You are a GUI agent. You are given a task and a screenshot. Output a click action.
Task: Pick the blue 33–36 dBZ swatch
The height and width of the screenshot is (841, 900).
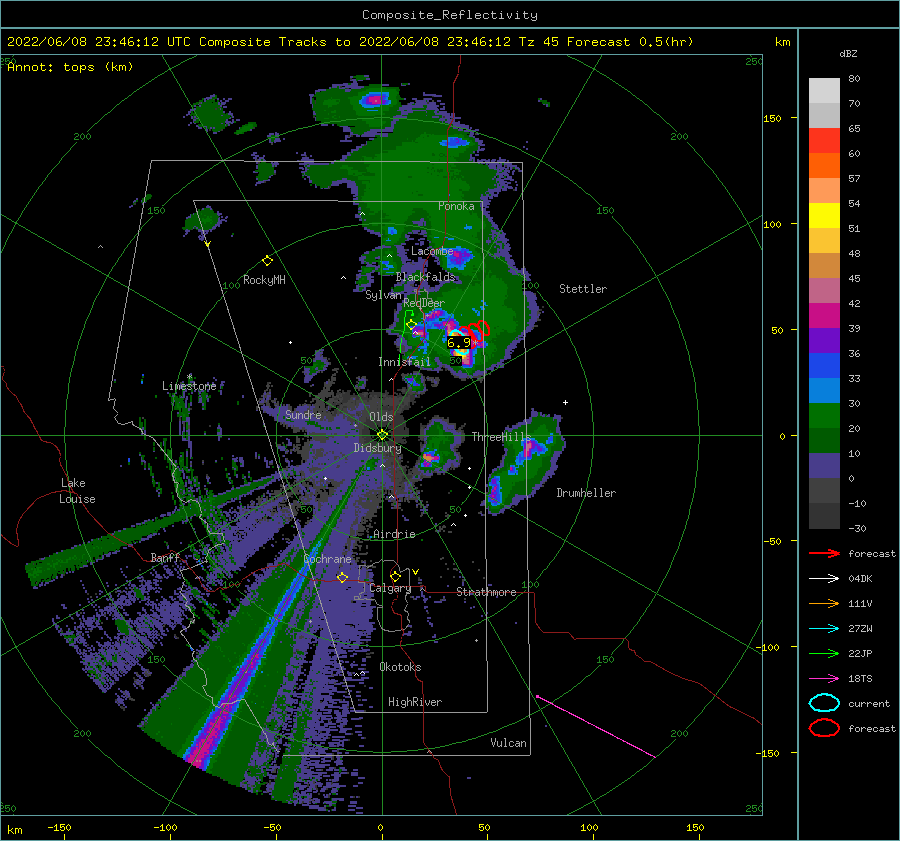(x=824, y=366)
